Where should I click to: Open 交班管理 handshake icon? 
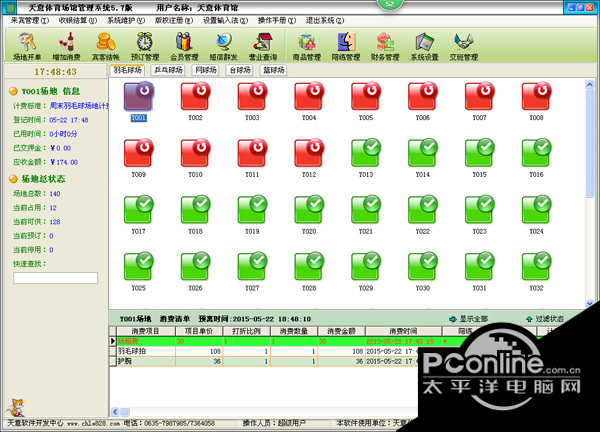click(464, 46)
